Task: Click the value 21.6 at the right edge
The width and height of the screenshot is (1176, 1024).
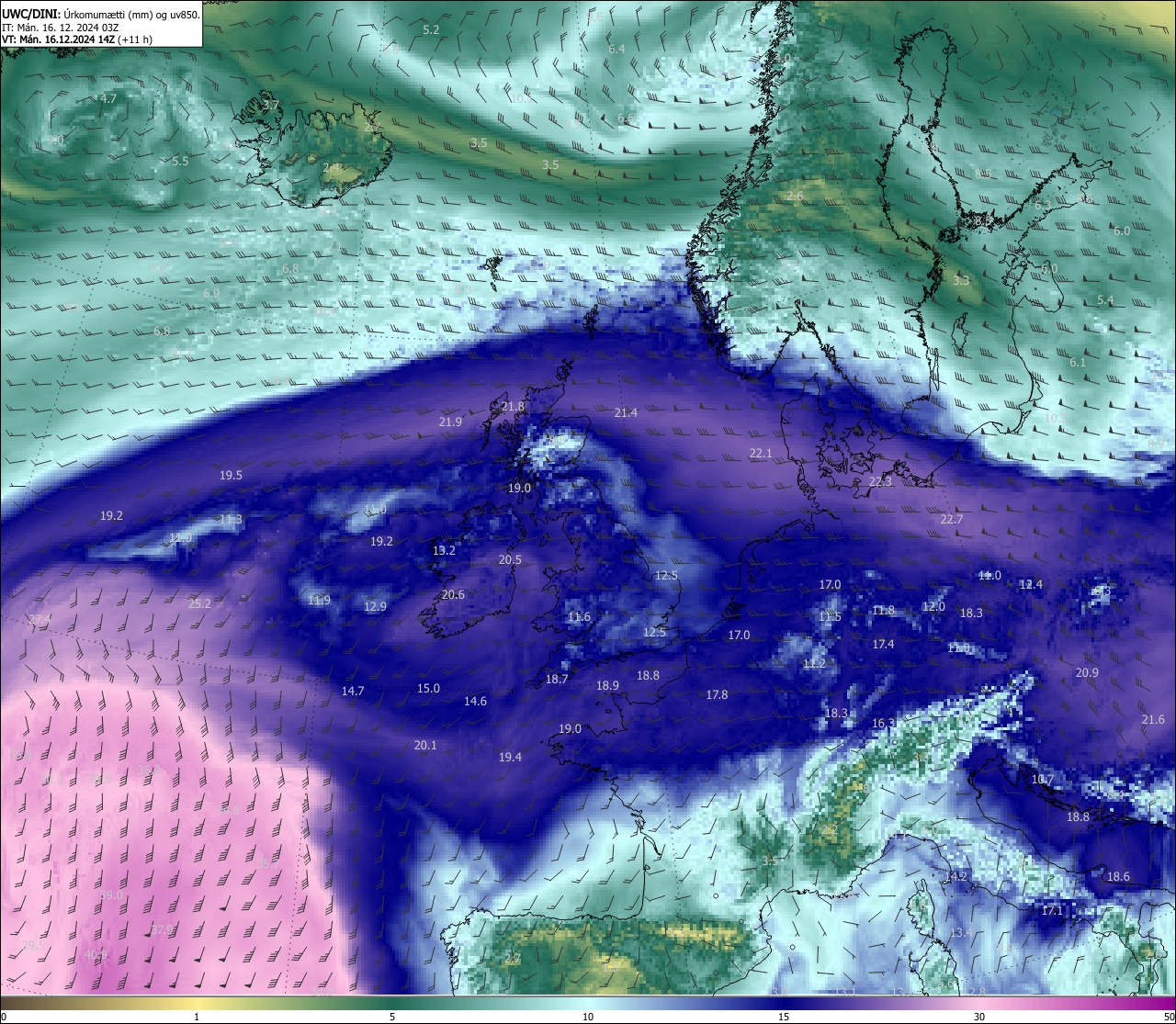Action: click(1153, 719)
